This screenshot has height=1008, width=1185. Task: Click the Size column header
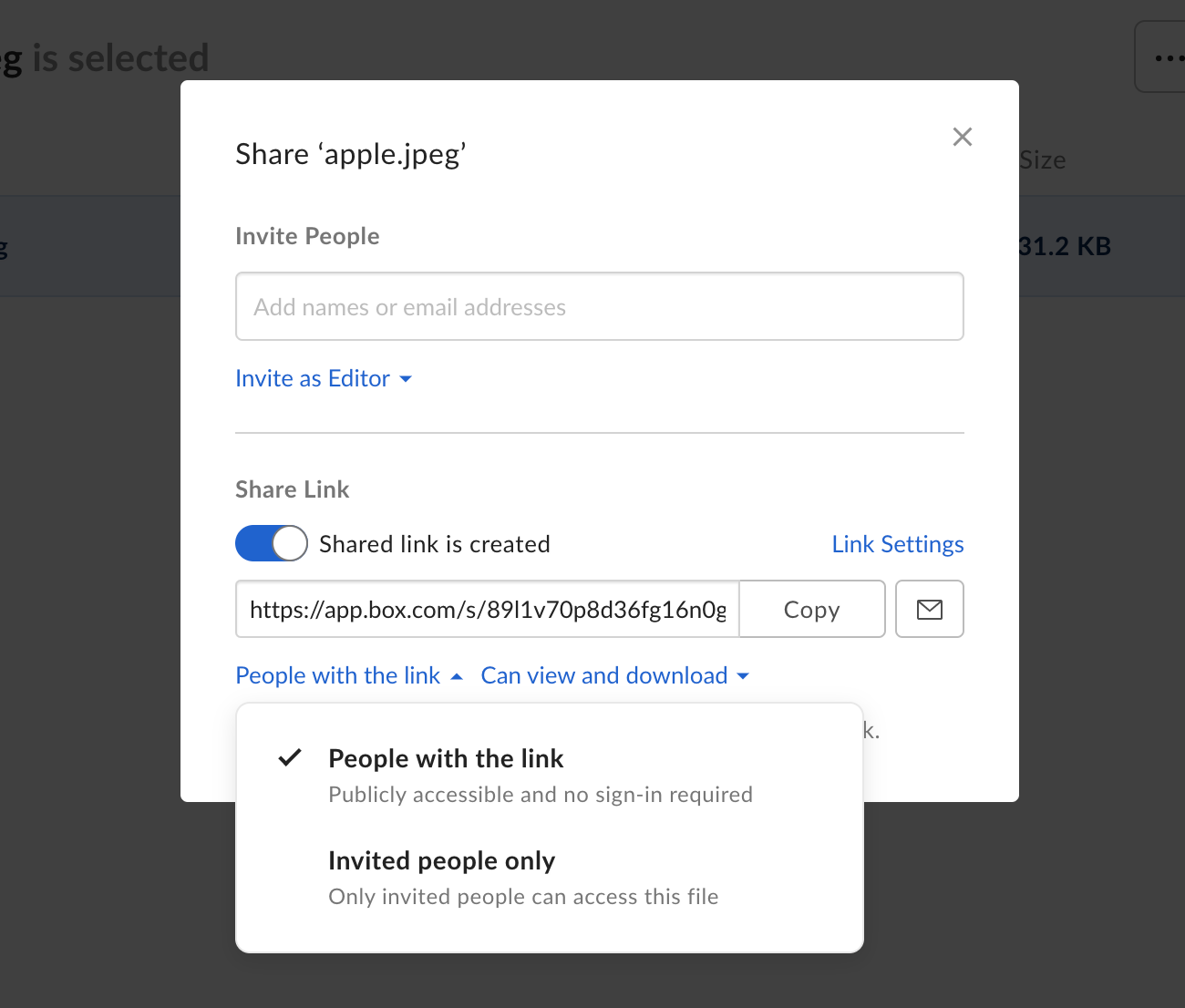(1043, 160)
